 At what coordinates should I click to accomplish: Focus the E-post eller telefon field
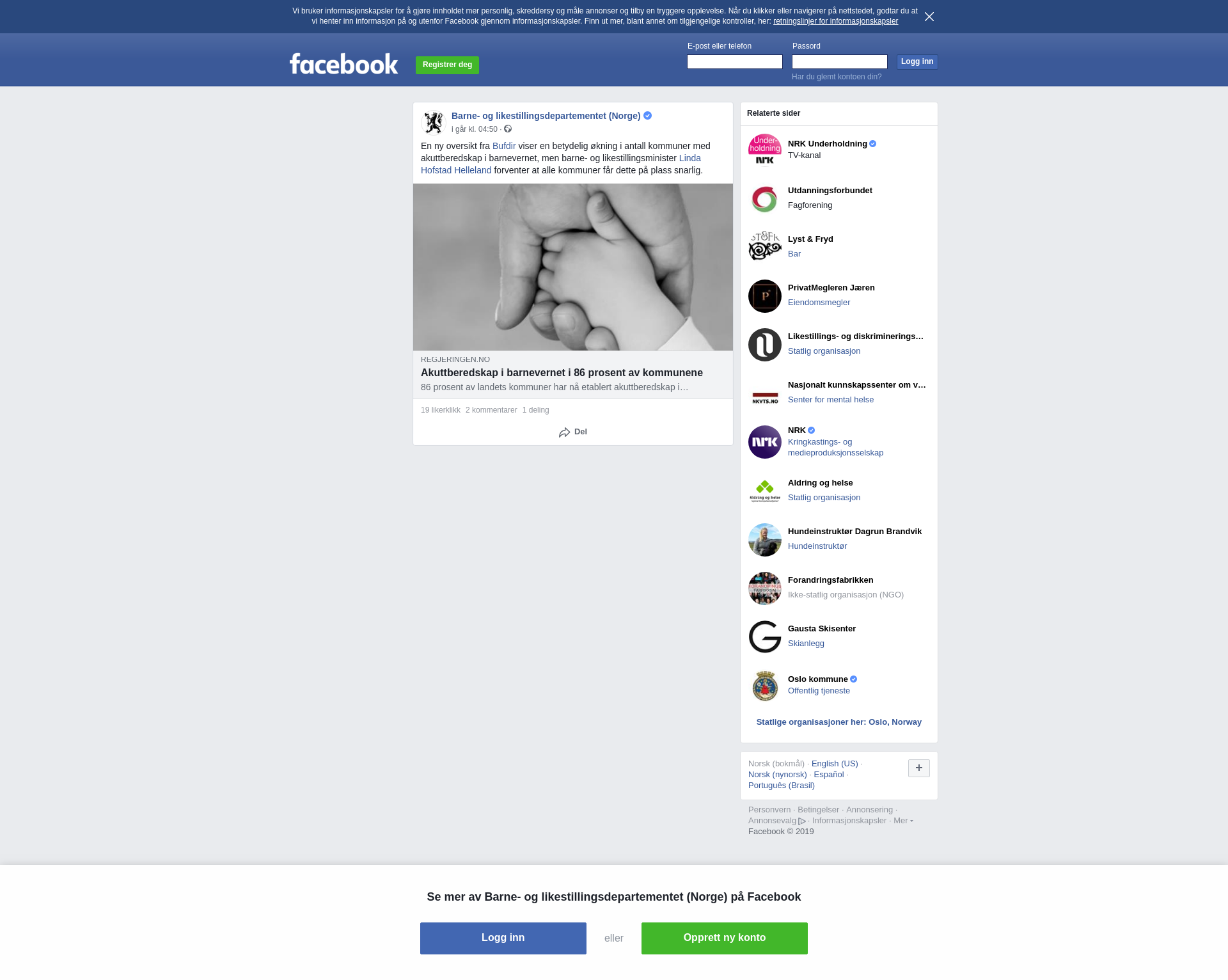click(734, 62)
